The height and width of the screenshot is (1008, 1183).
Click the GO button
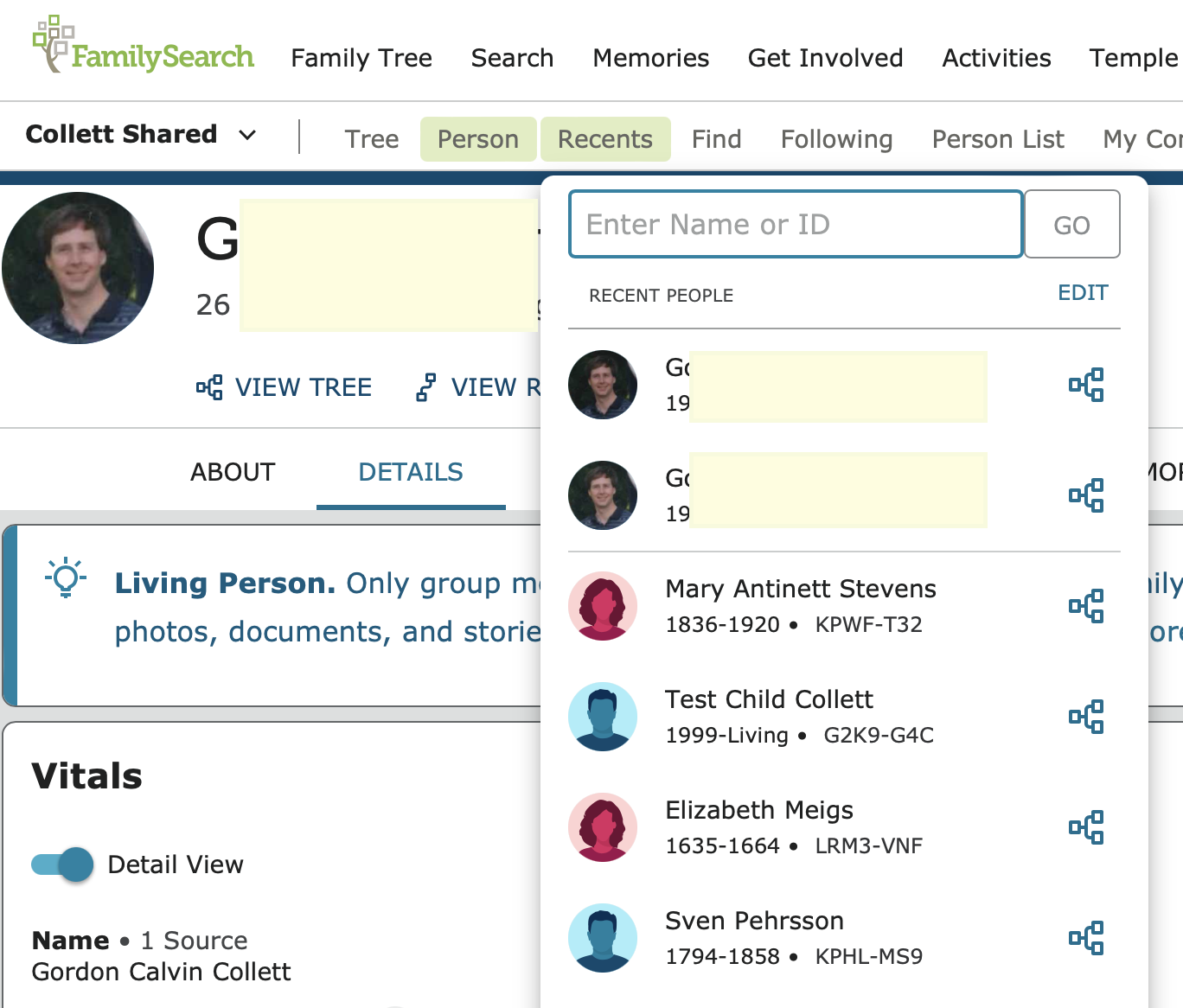coord(1072,225)
